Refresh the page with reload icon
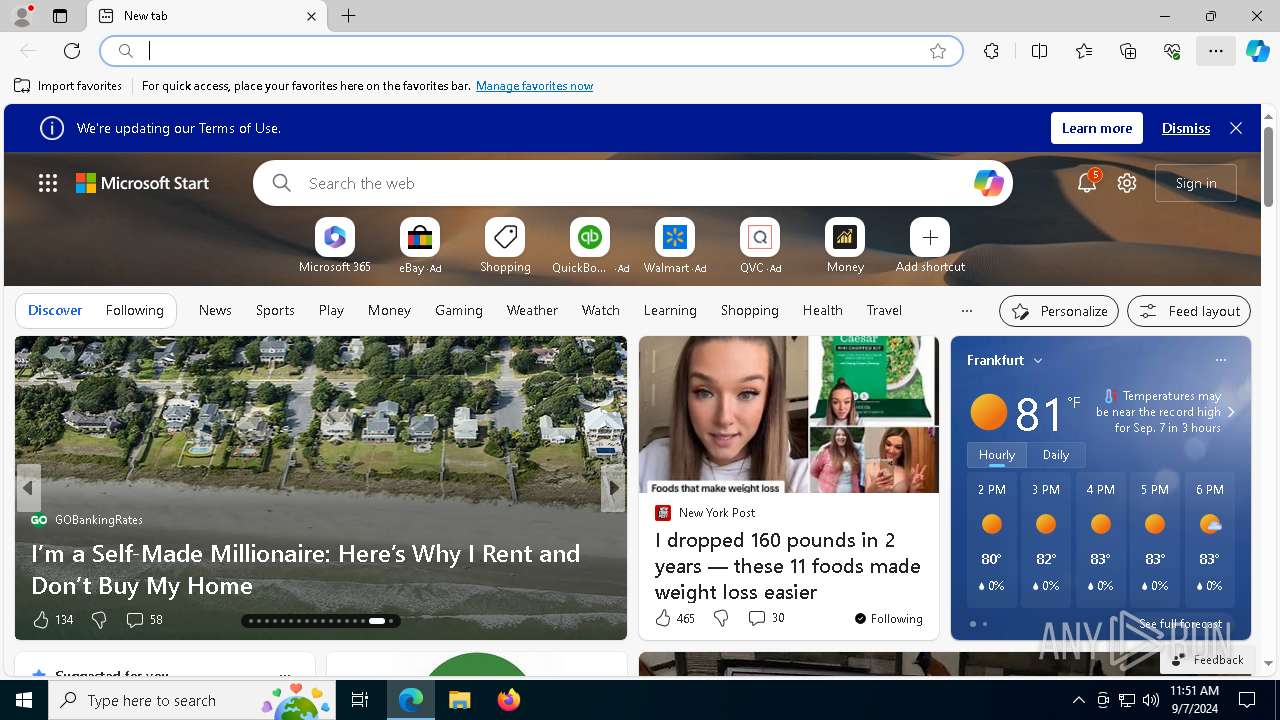This screenshot has height=720, width=1280. [x=72, y=51]
